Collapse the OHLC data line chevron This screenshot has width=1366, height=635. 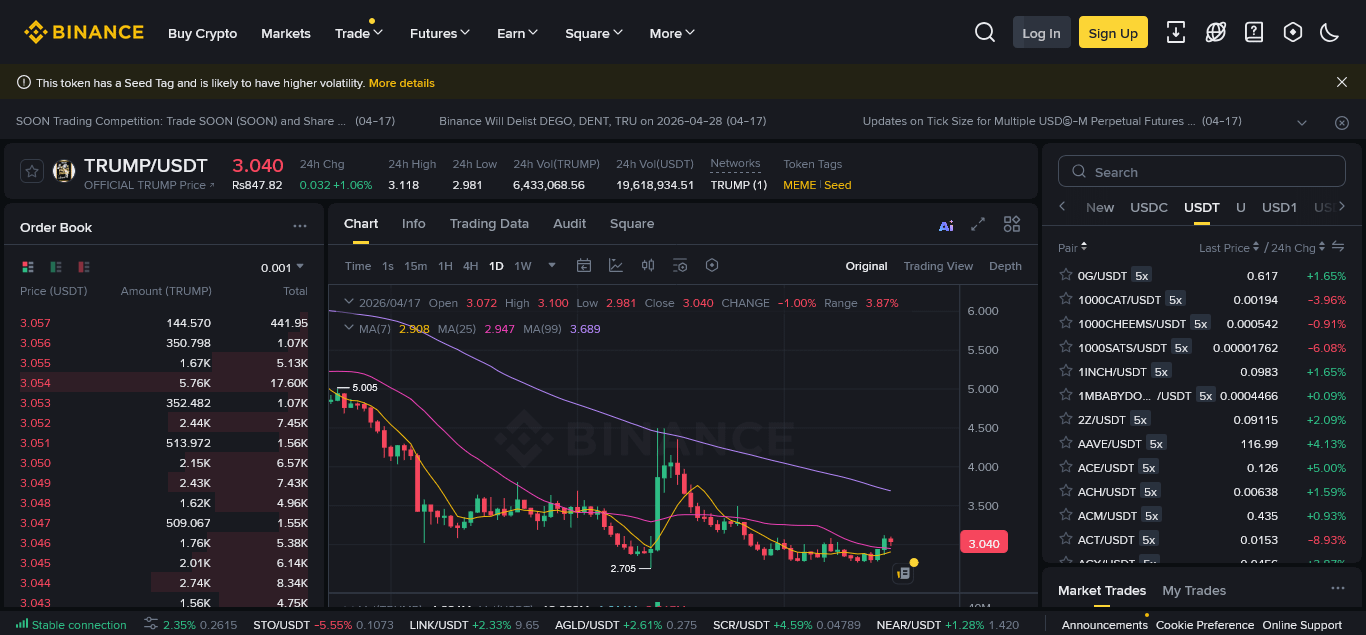[349, 302]
